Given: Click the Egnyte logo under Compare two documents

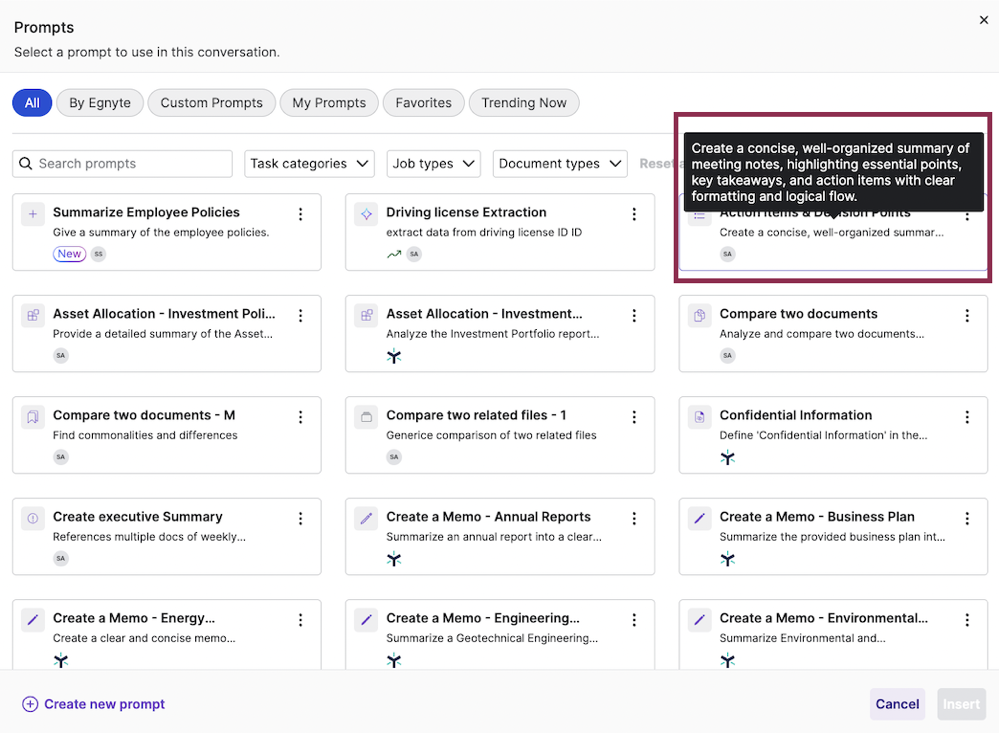Looking at the screenshot, I should coord(727,357).
